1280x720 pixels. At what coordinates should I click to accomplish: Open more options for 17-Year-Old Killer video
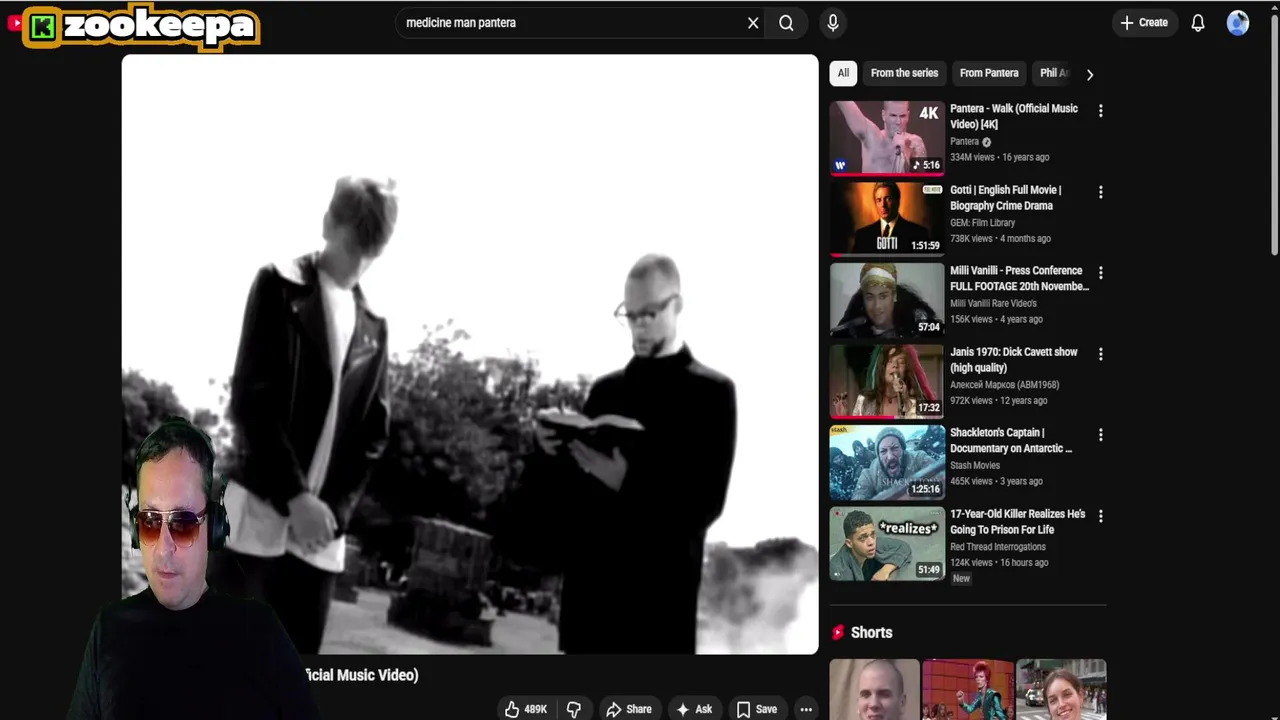[1100, 516]
